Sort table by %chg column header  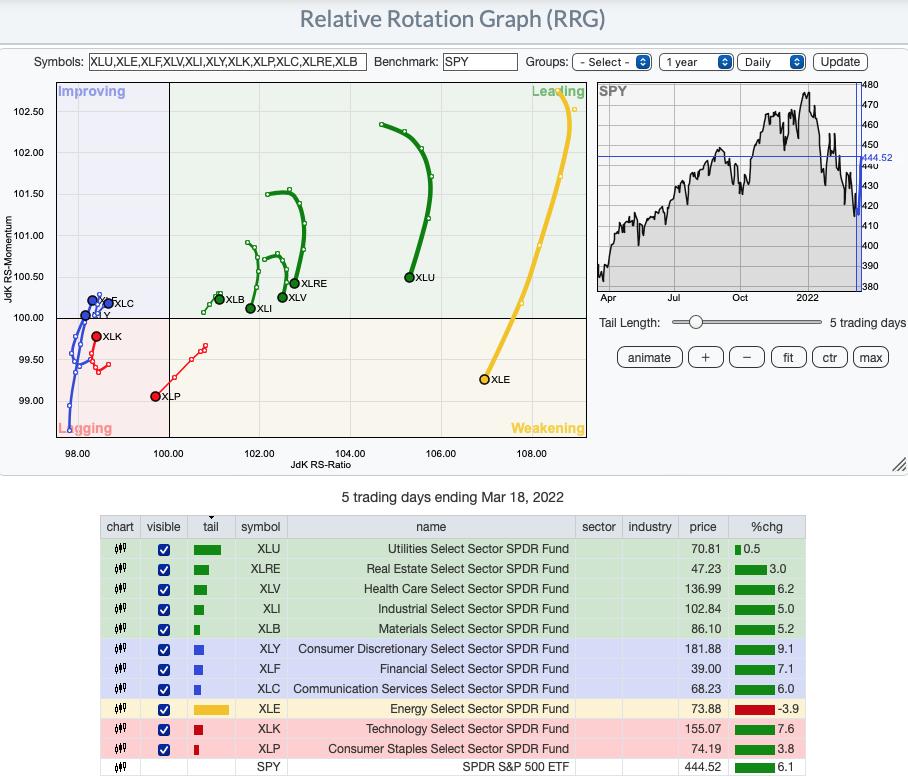point(766,527)
